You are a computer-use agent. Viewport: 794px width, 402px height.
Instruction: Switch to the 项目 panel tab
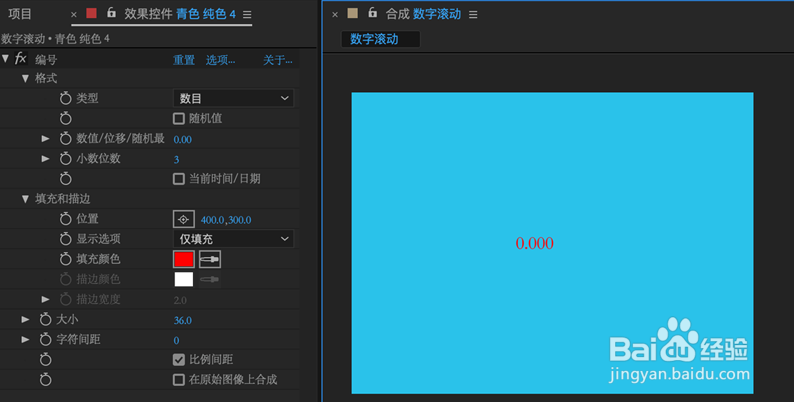click(x=20, y=14)
